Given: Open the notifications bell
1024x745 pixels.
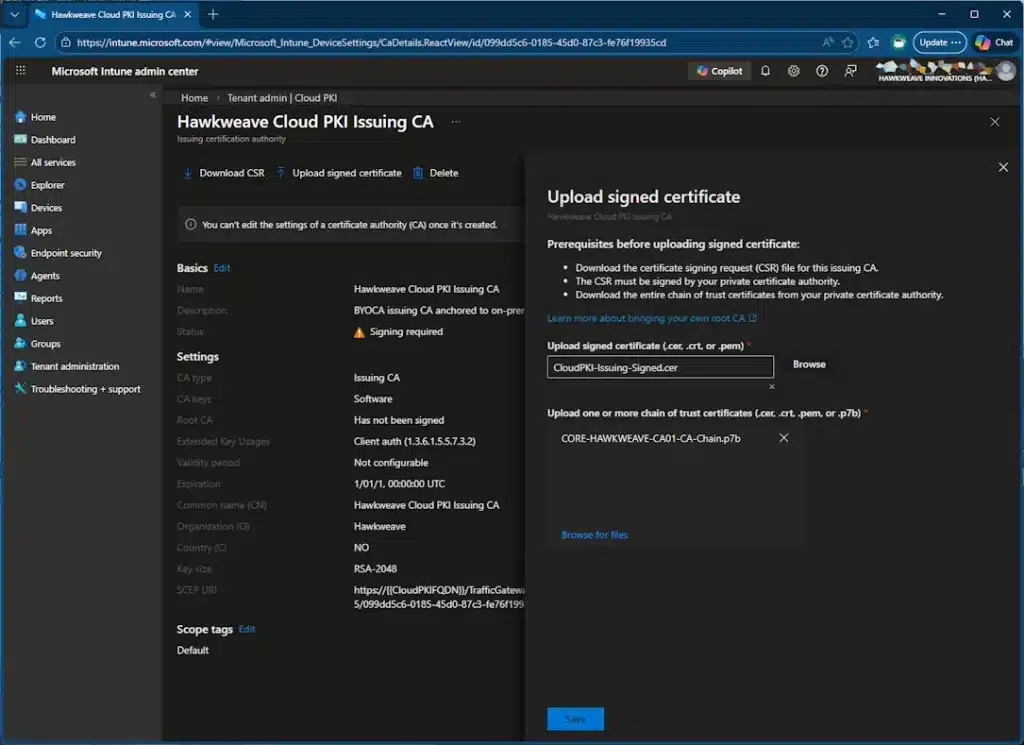Looking at the screenshot, I should click(766, 71).
